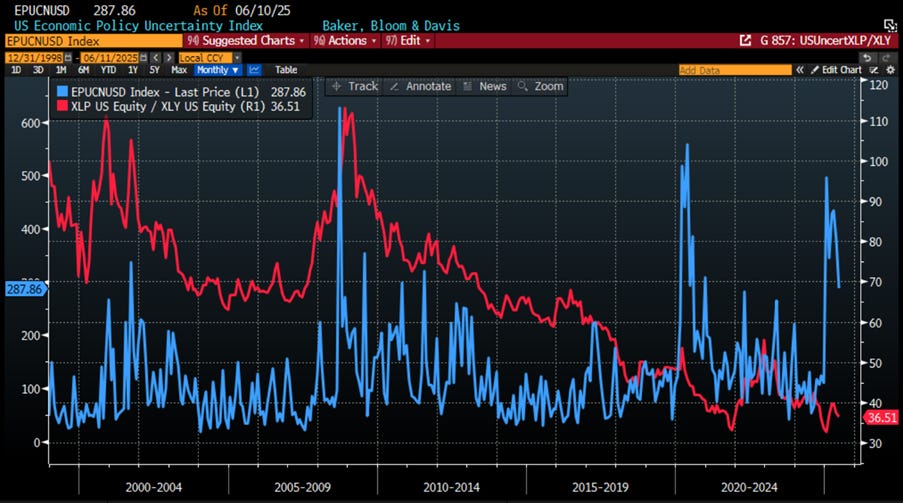Viewport: 903px width, 503px height.
Task: Click the annotation pencil icon near the gear
Action: pyautogui.click(x=874, y=70)
